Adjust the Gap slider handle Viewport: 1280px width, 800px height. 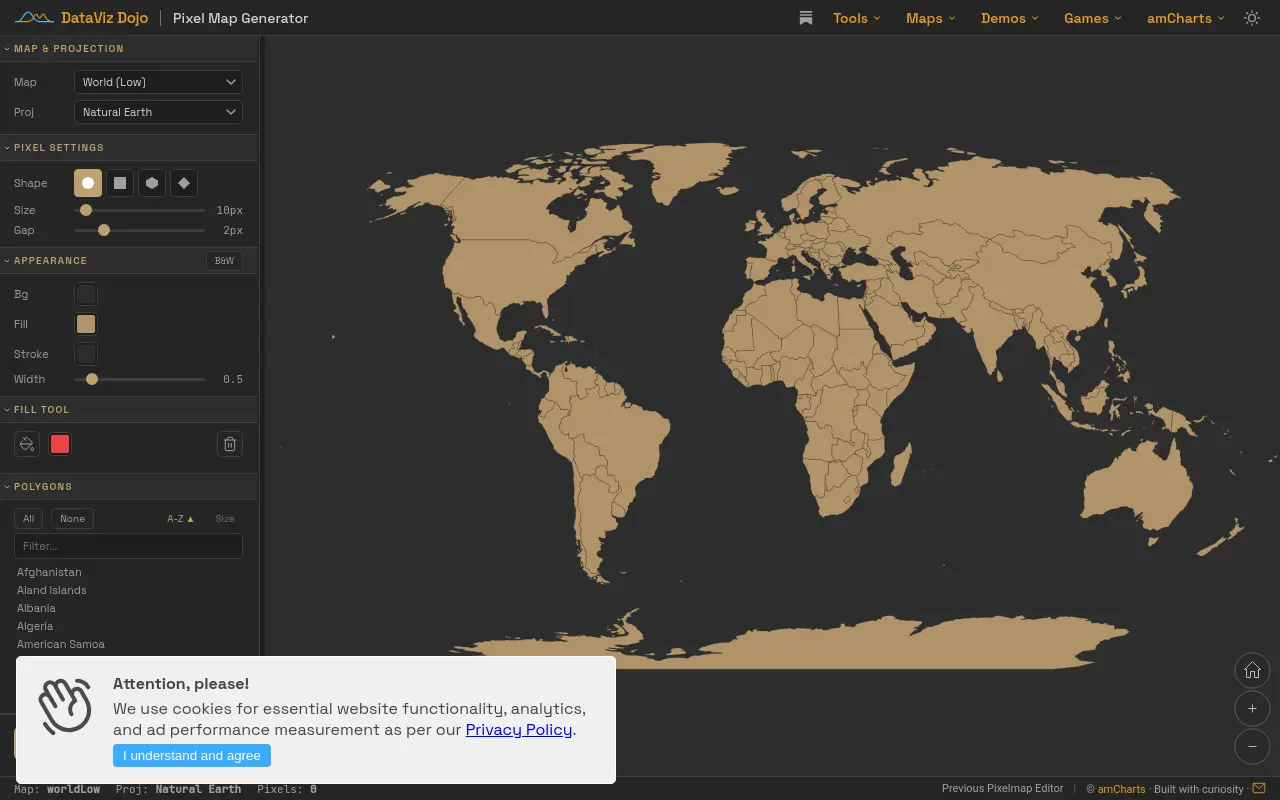pos(104,230)
